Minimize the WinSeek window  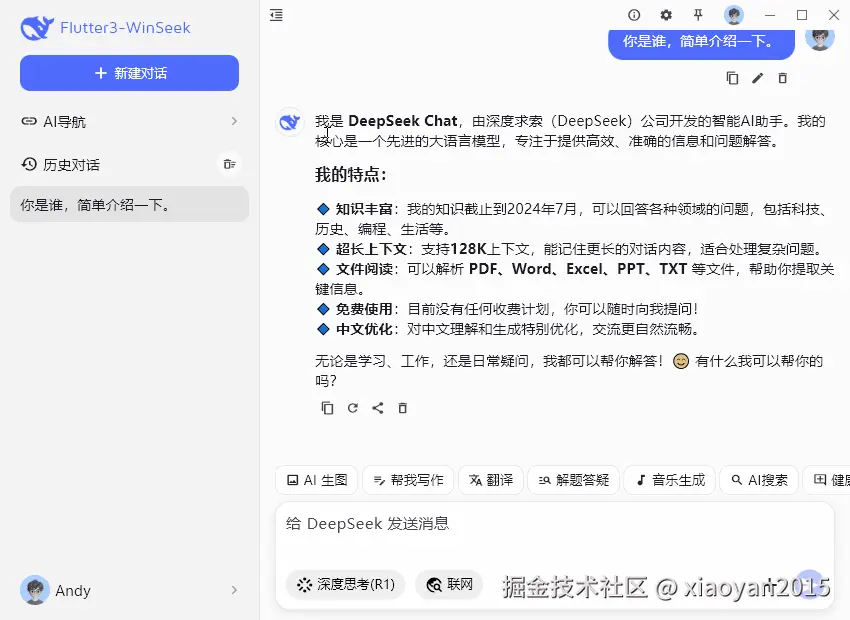[x=770, y=15]
